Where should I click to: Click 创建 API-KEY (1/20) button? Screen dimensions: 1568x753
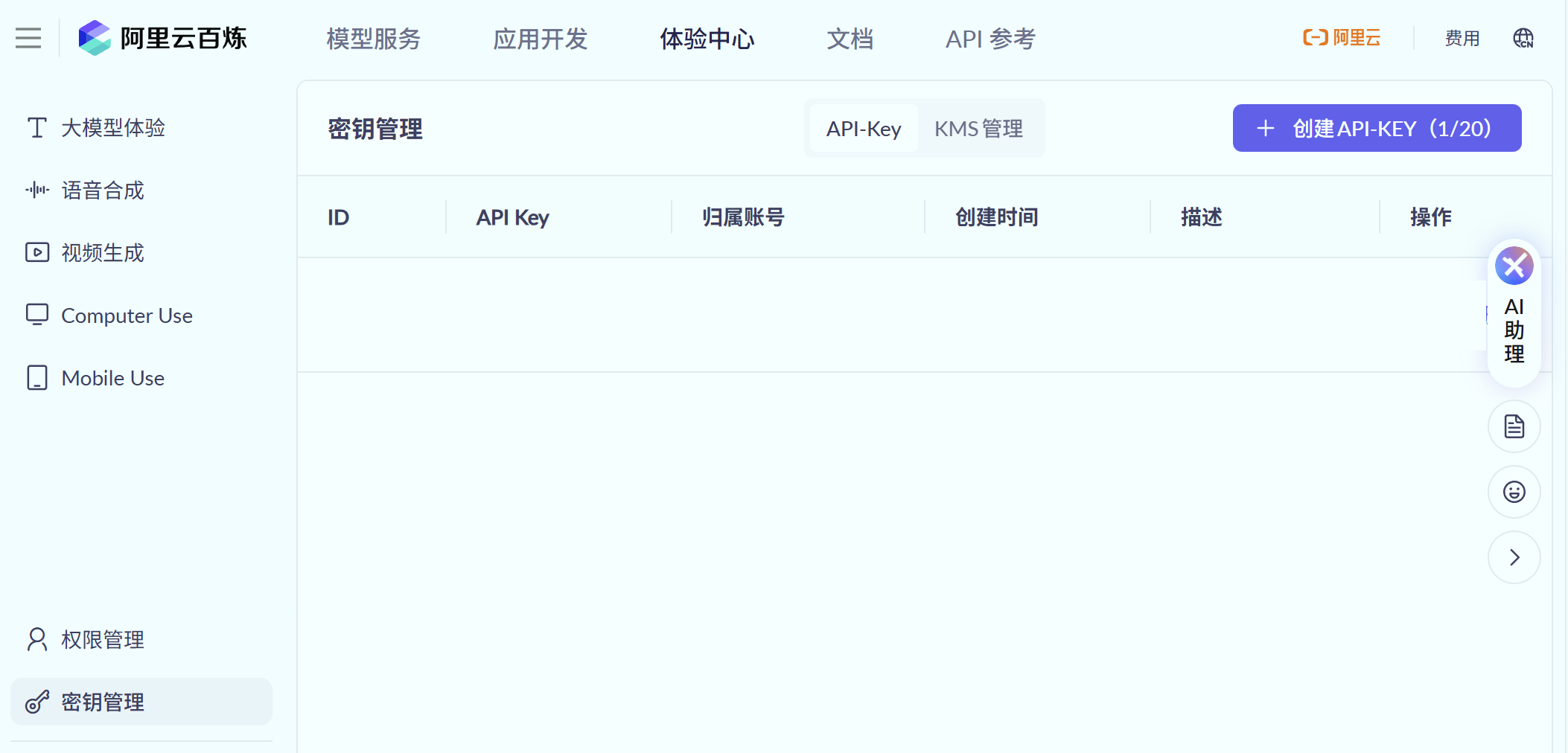[1377, 128]
